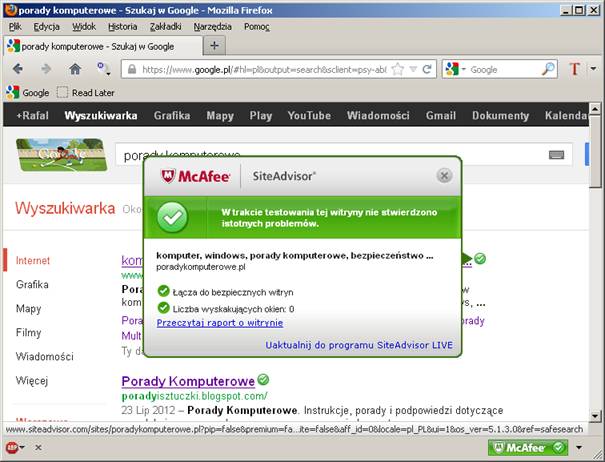
Task: Click the poradykomputerowe.pl domain text
Action: [x=201, y=267]
